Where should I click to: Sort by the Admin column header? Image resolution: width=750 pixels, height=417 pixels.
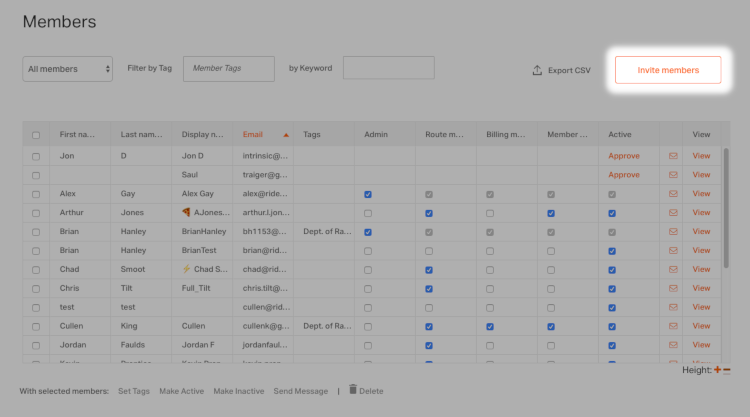376,134
